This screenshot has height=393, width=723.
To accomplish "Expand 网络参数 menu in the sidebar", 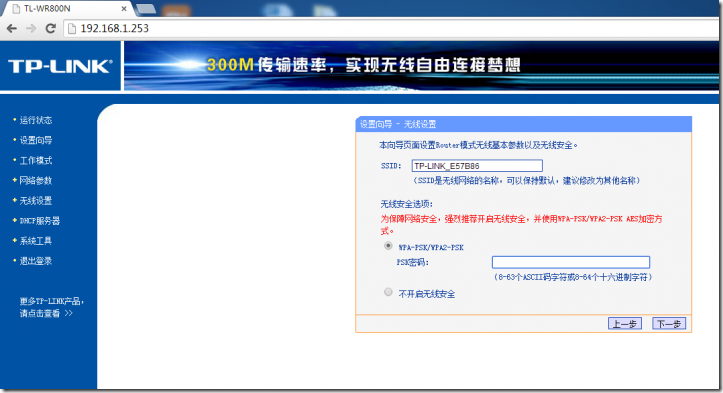I will 36,180.
